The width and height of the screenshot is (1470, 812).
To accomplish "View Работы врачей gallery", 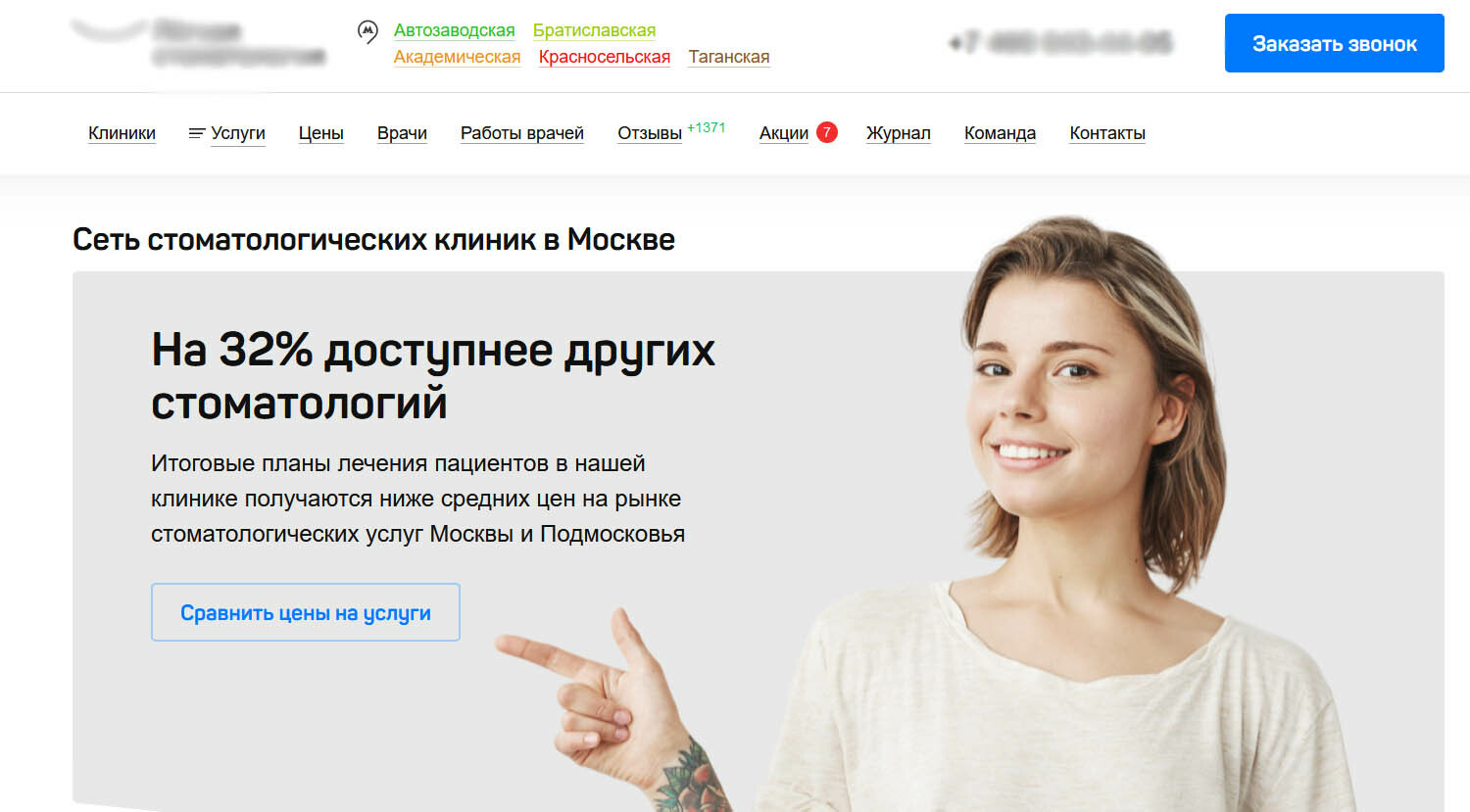I will (x=522, y=133).
